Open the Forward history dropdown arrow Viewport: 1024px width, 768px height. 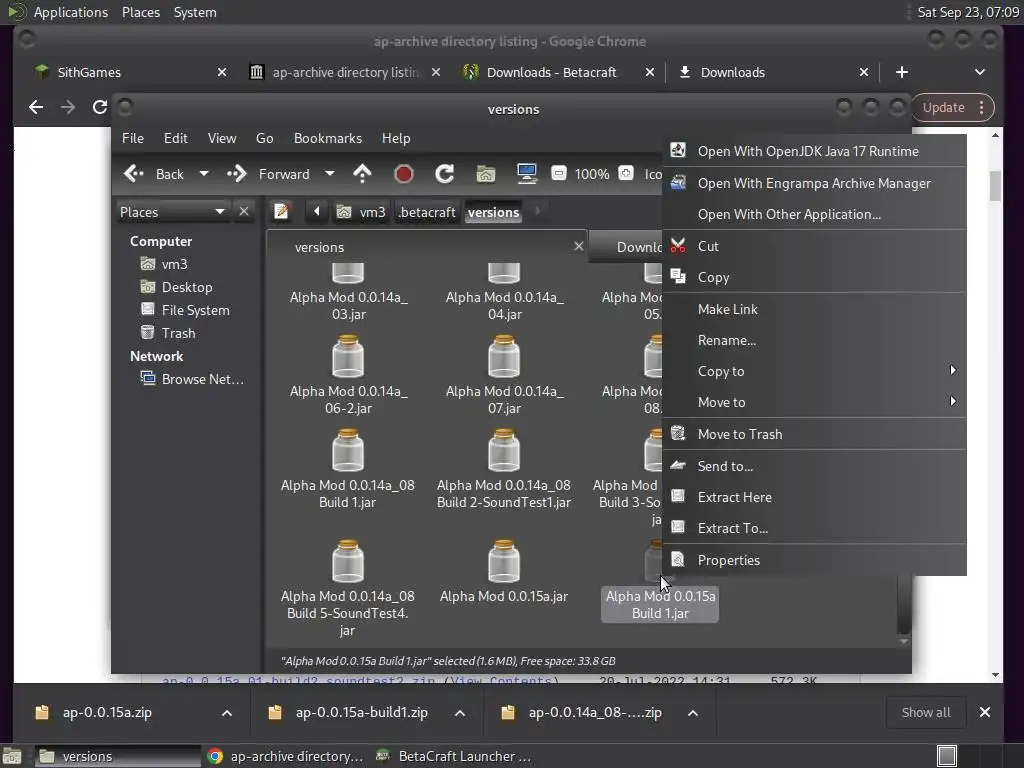(x=330, y=174)
